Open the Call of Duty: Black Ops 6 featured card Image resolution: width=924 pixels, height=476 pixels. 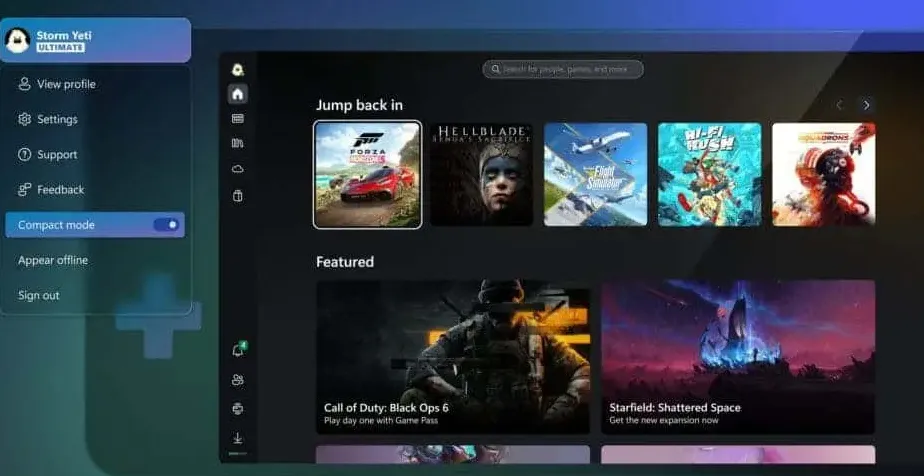453,357
